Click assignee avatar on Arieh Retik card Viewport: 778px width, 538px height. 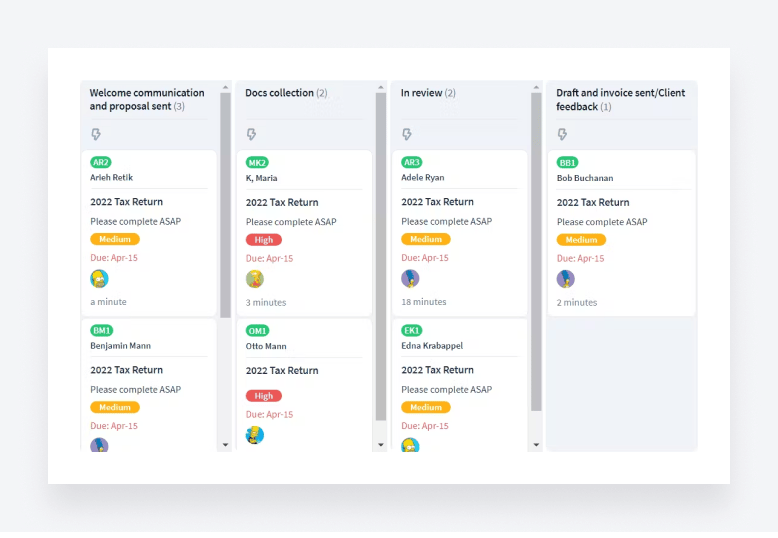tap(99, 279)
